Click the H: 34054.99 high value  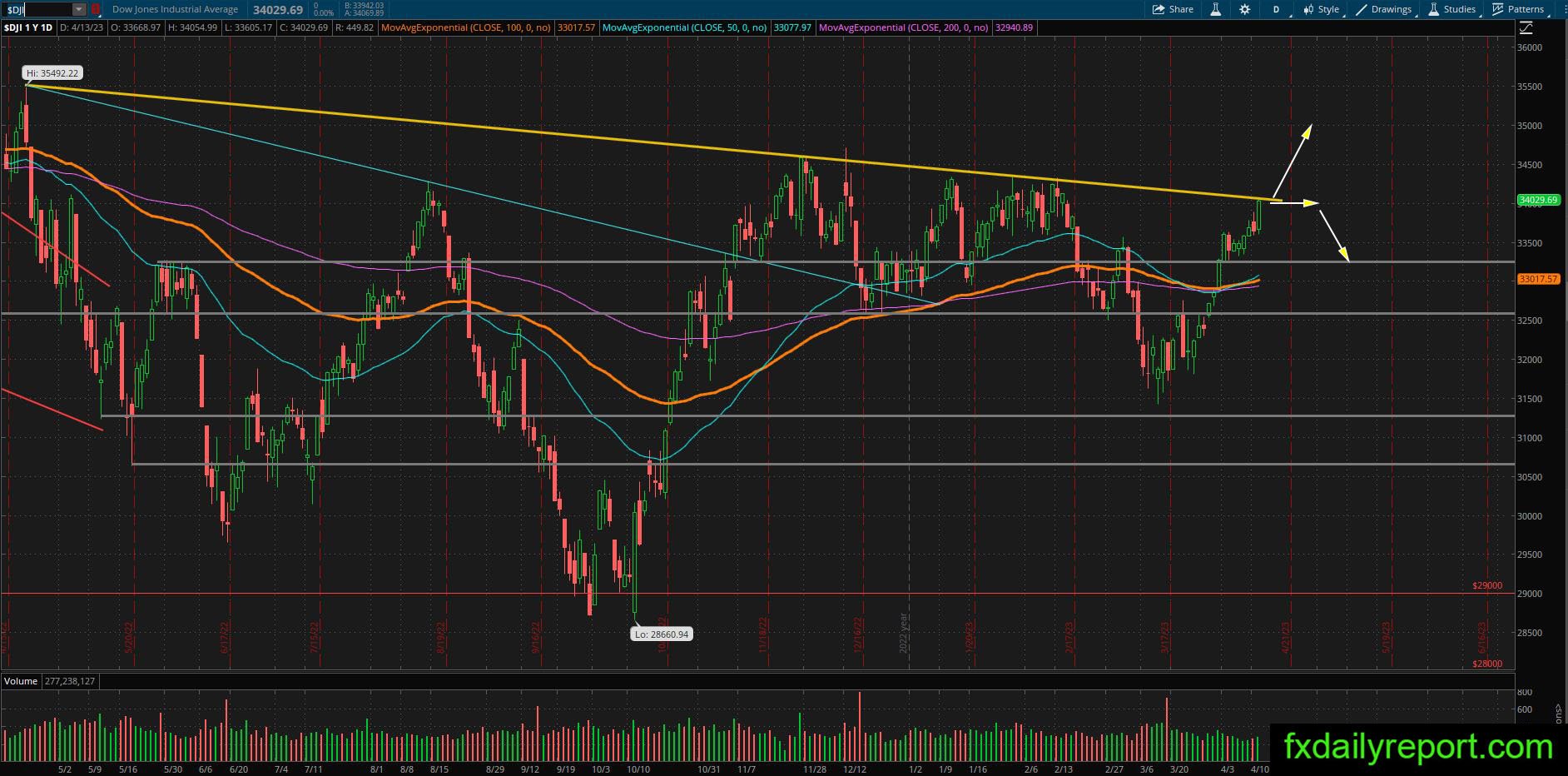point(192,27)
